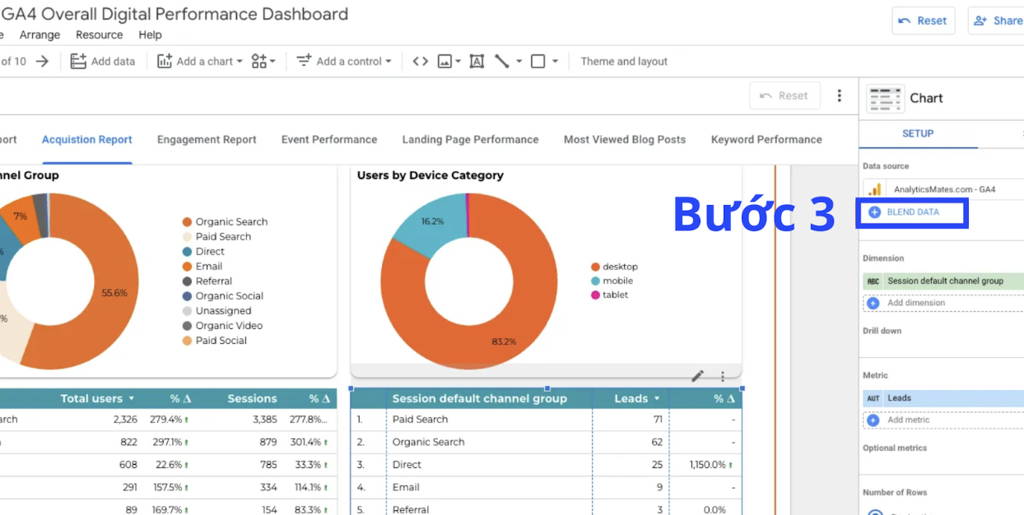Expand the Add a chart dropdown

pyautogui.click(x=199, y=61)
